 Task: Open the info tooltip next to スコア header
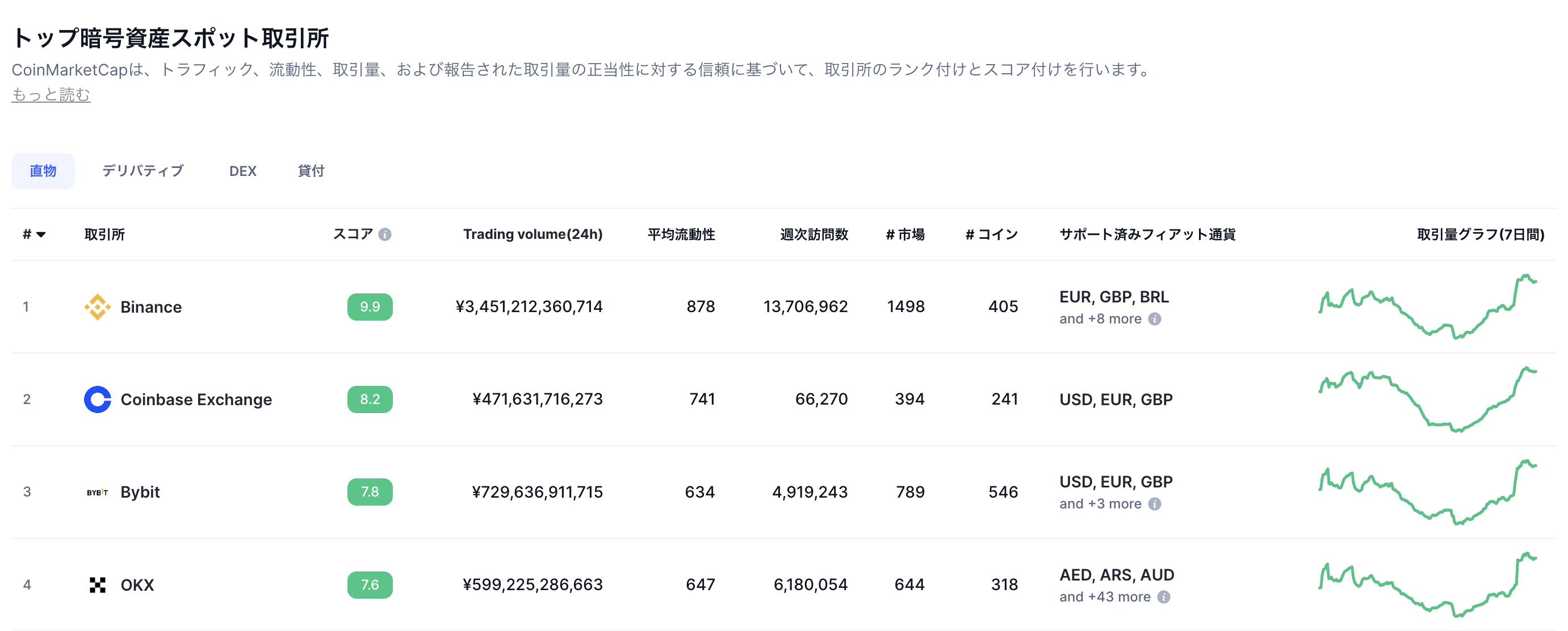(385, 234)
